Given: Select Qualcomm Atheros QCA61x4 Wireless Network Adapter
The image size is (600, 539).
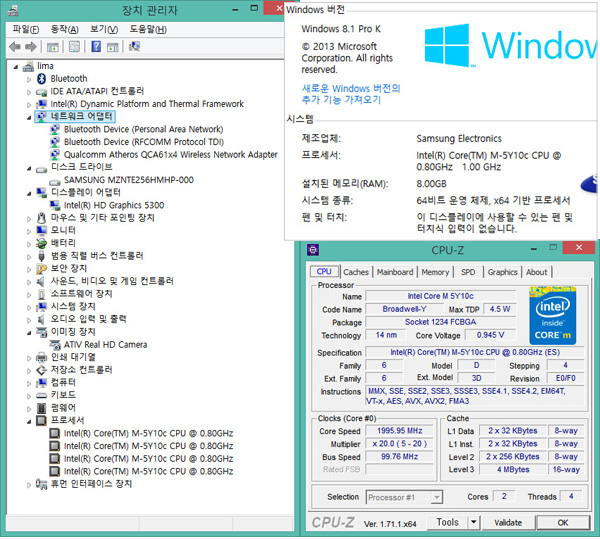Looking at the screenshot, I should pos(170,155).
